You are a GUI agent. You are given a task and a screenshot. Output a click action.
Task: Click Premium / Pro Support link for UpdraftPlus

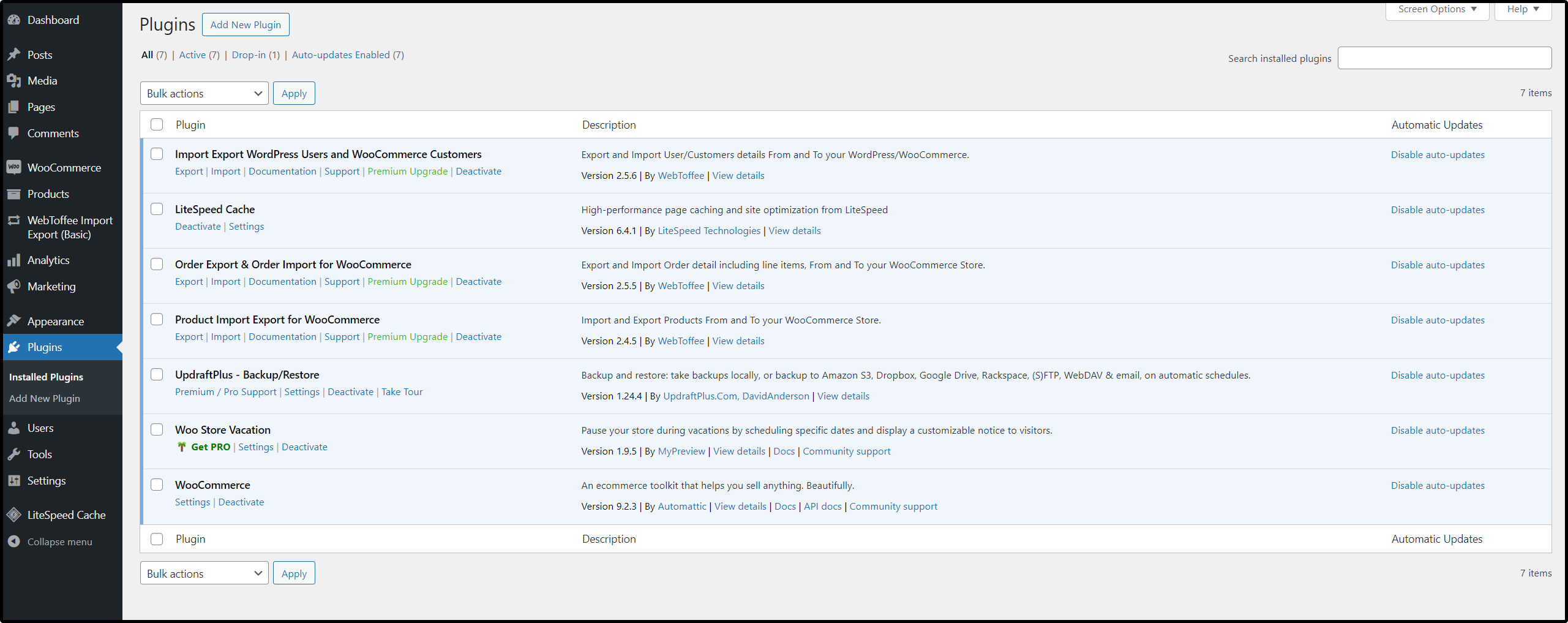(226, 392)
